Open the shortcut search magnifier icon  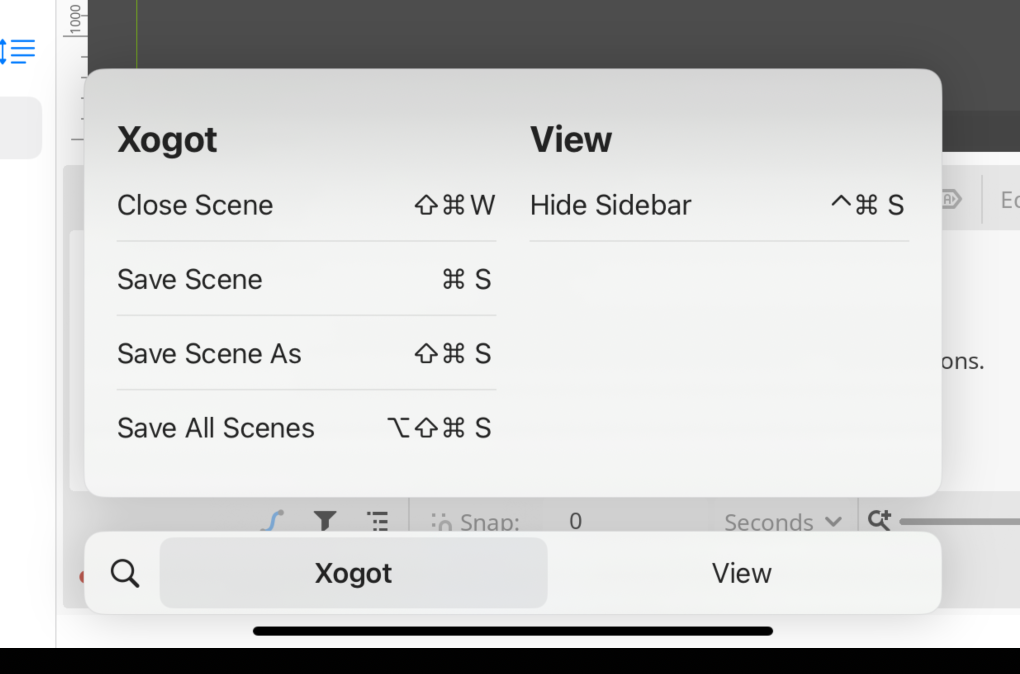coord(125,573)
